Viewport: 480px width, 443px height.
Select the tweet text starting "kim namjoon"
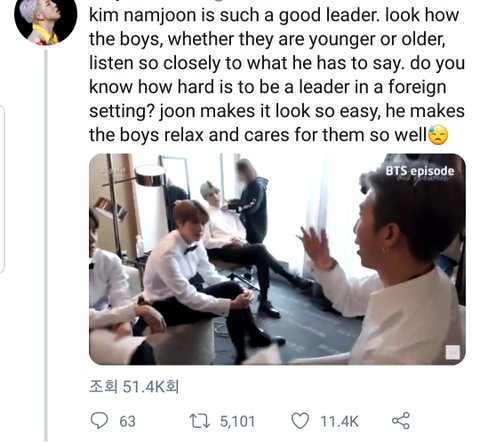pos(277,75)
